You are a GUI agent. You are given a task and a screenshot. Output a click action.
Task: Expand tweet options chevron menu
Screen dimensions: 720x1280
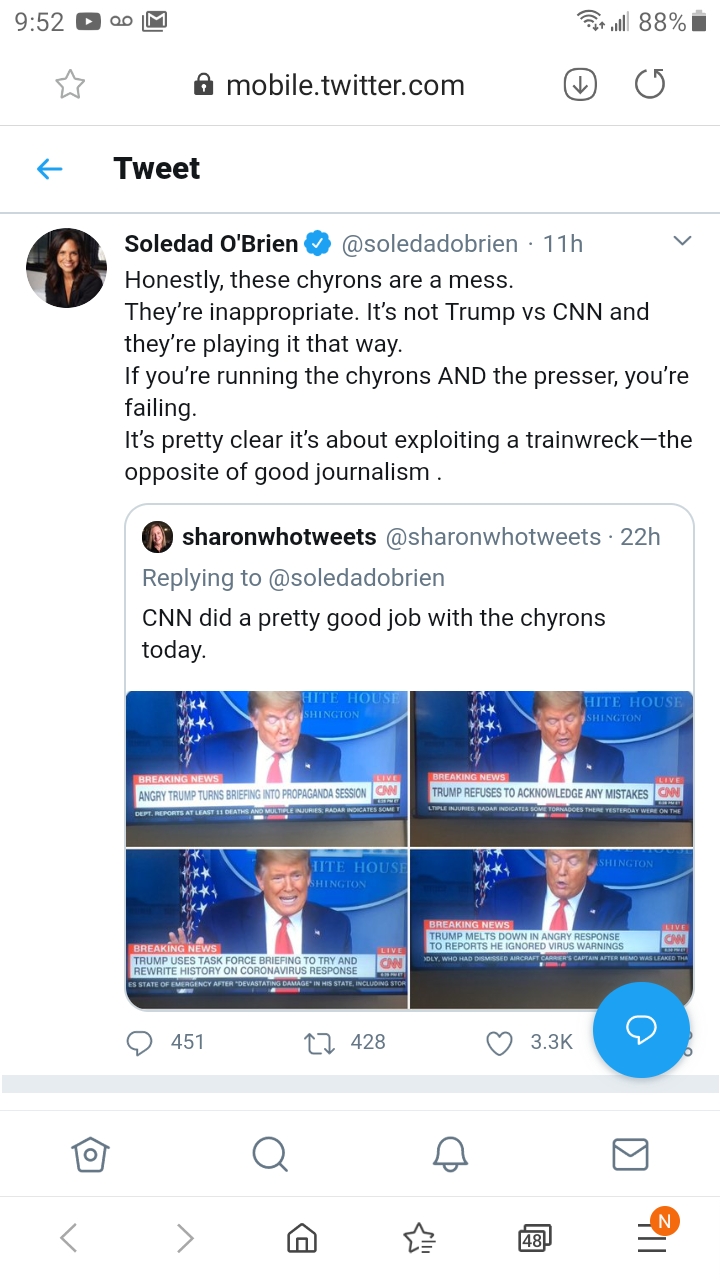pos(682,241)
